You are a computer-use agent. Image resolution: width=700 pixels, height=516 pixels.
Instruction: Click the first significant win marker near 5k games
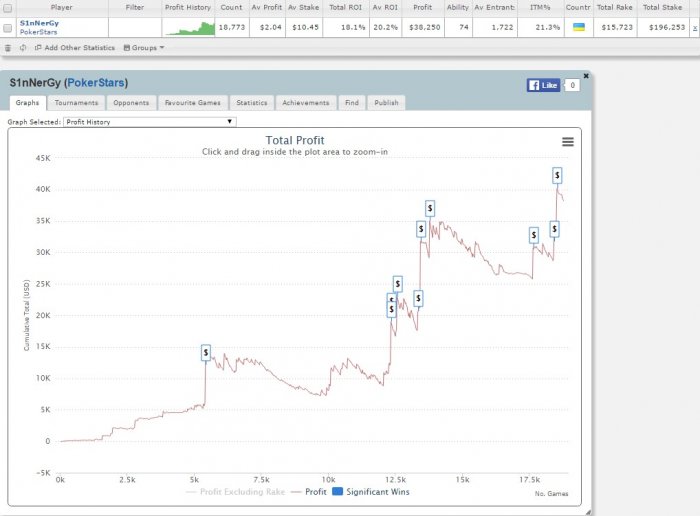click(206, 353)
